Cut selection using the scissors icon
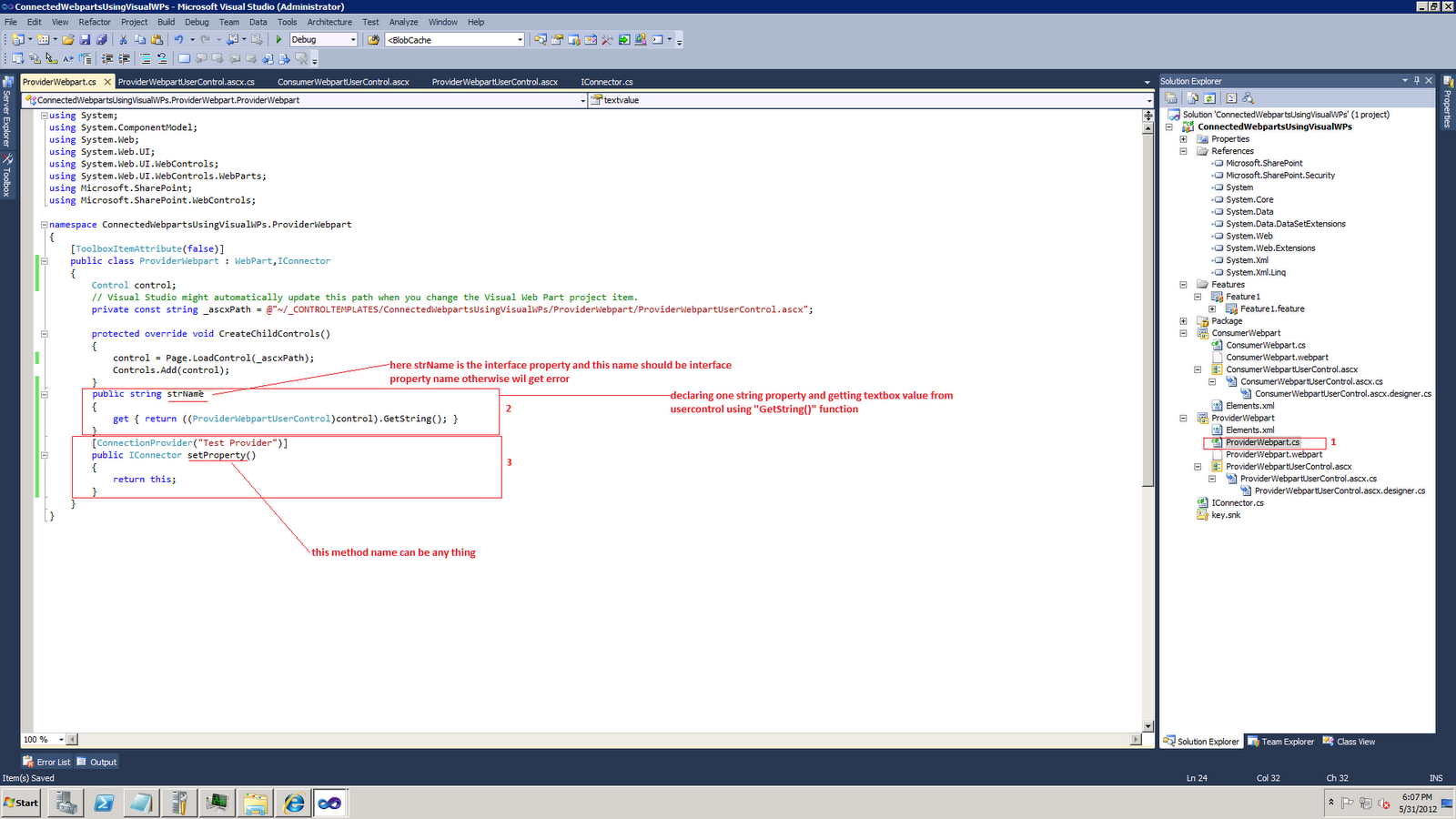 124,40
